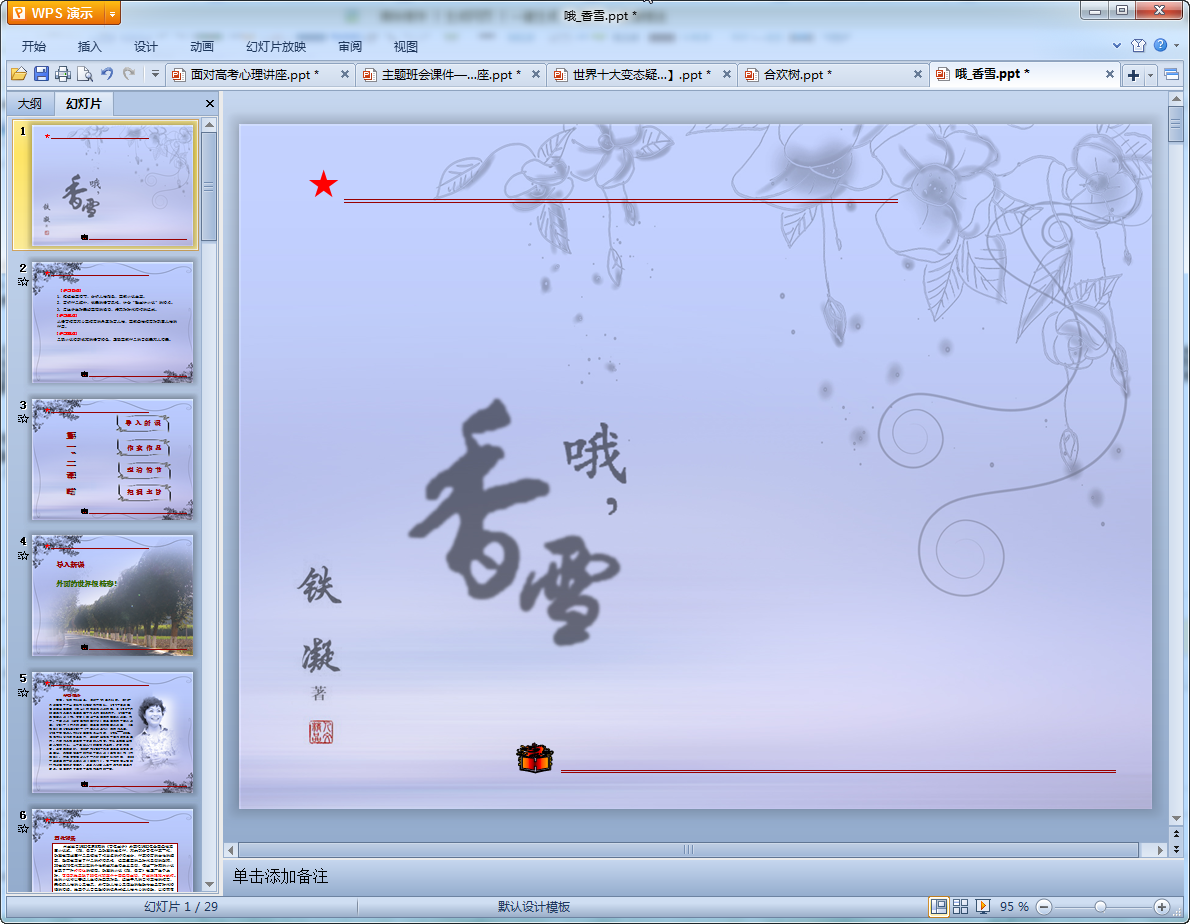This screenshot has width=1190, height=924.
Task: Close the 世界十大变态疑 tab
Action: pyautogui.click(x=727, y=74)
